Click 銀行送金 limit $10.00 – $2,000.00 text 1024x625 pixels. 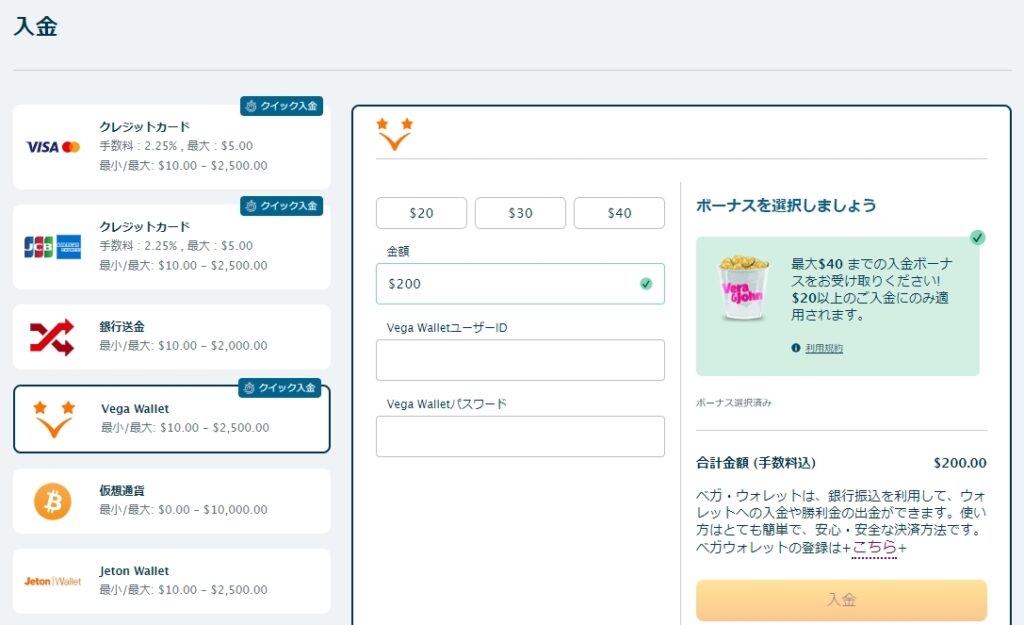[184, 345]
